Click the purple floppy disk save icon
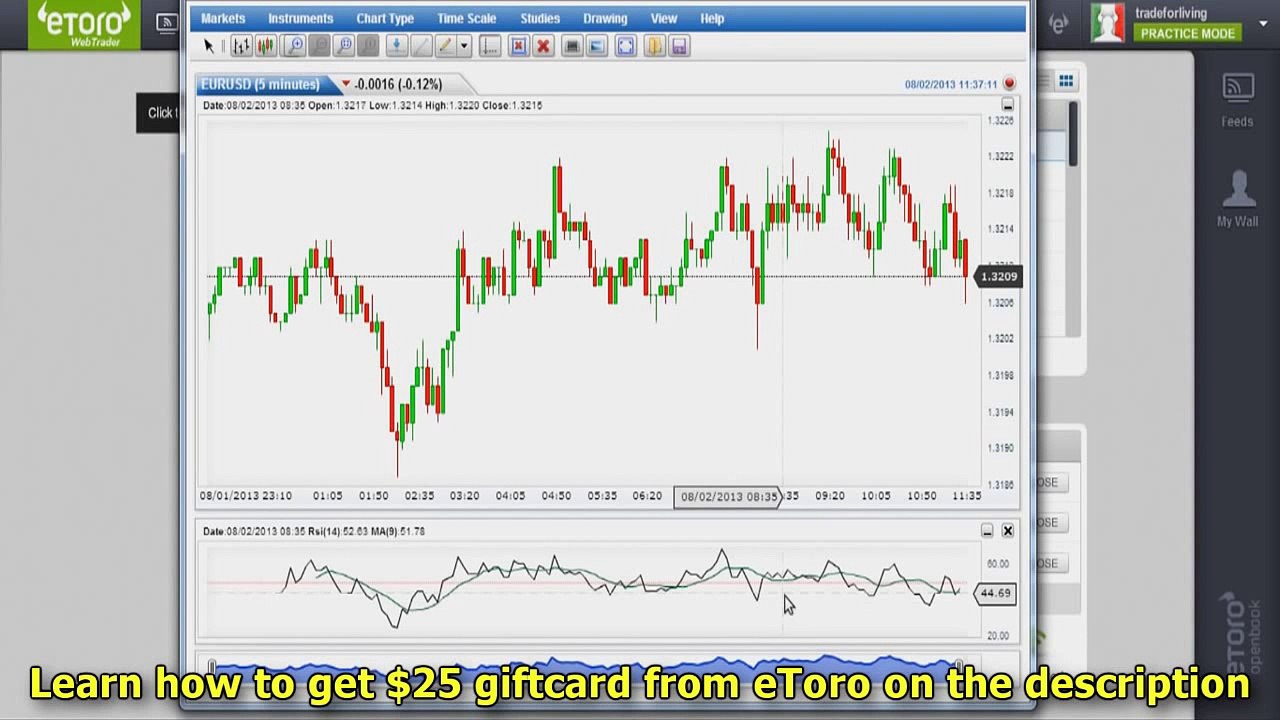This screenshot has width=1280, height=720. pyautogui.click(x=679, y=46)
